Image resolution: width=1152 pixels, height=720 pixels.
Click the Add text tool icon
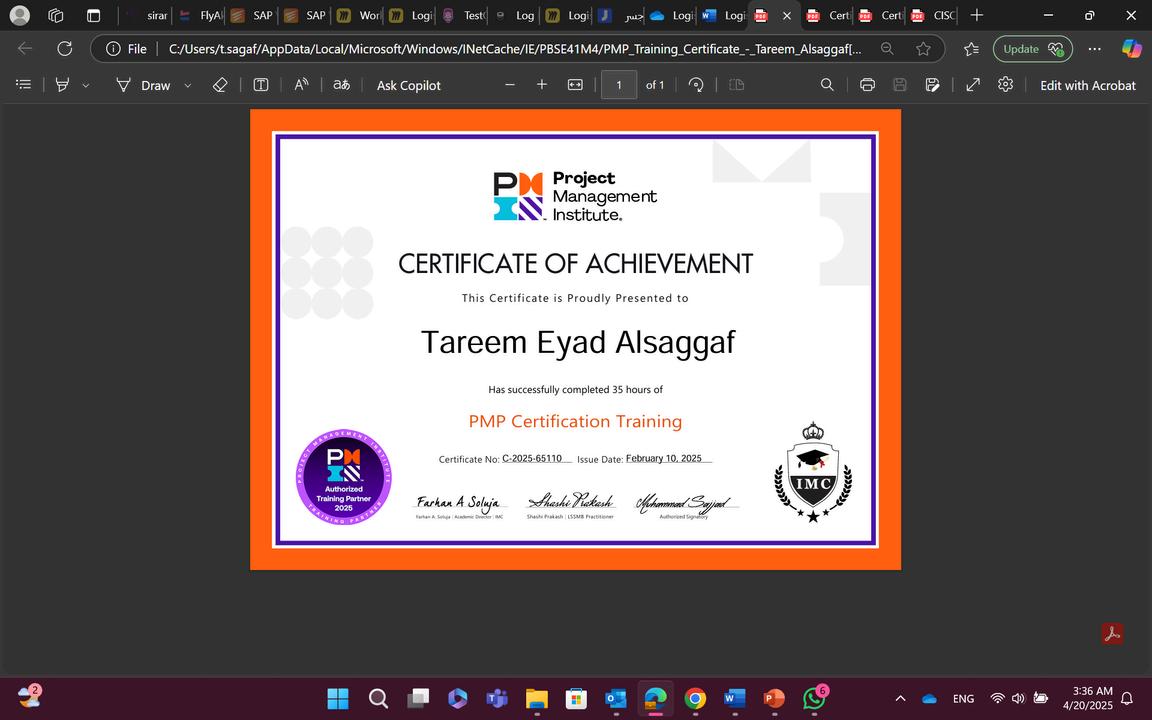(261, 84)
